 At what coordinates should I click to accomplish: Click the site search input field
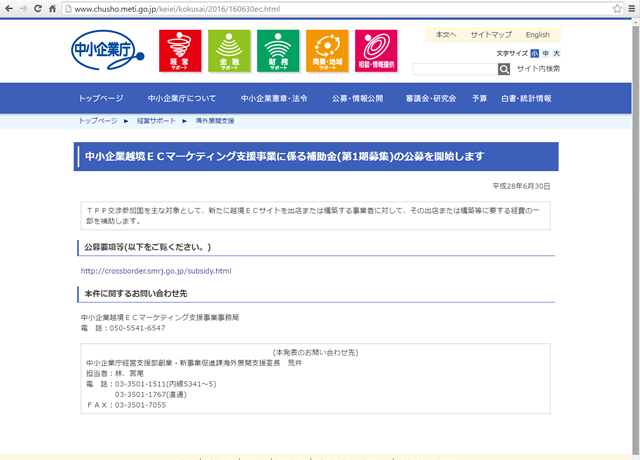[x=454, y=69]
